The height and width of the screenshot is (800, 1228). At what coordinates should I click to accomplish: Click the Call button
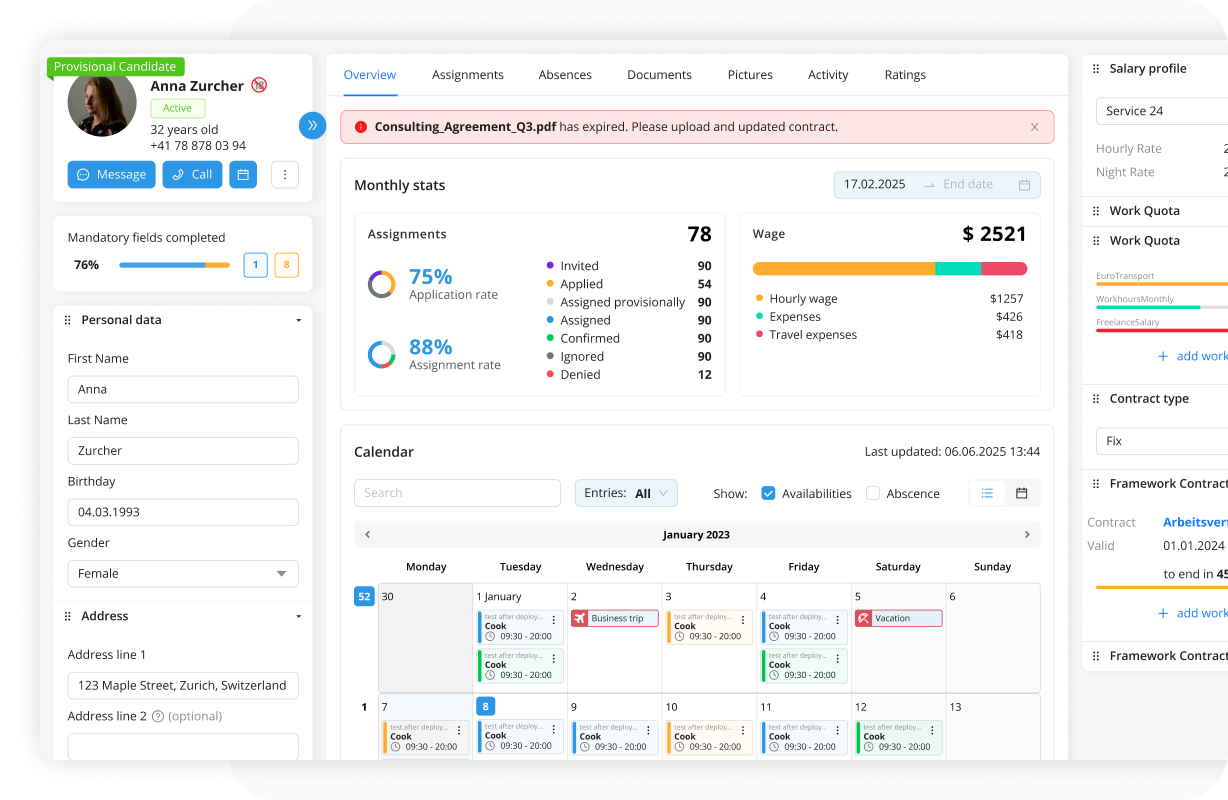(192, 175)
